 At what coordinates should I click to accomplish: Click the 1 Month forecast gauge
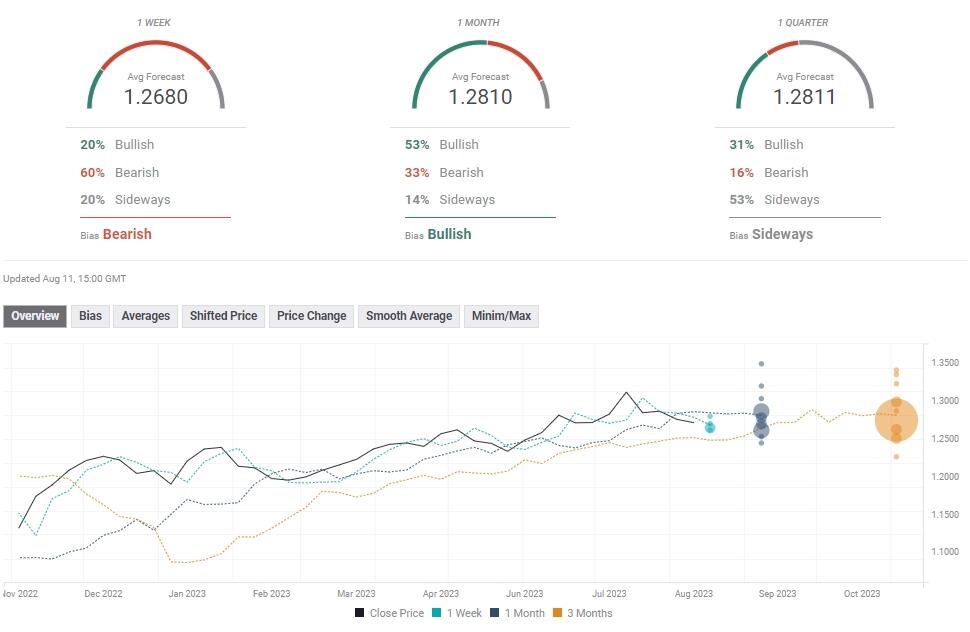point(480,80)
